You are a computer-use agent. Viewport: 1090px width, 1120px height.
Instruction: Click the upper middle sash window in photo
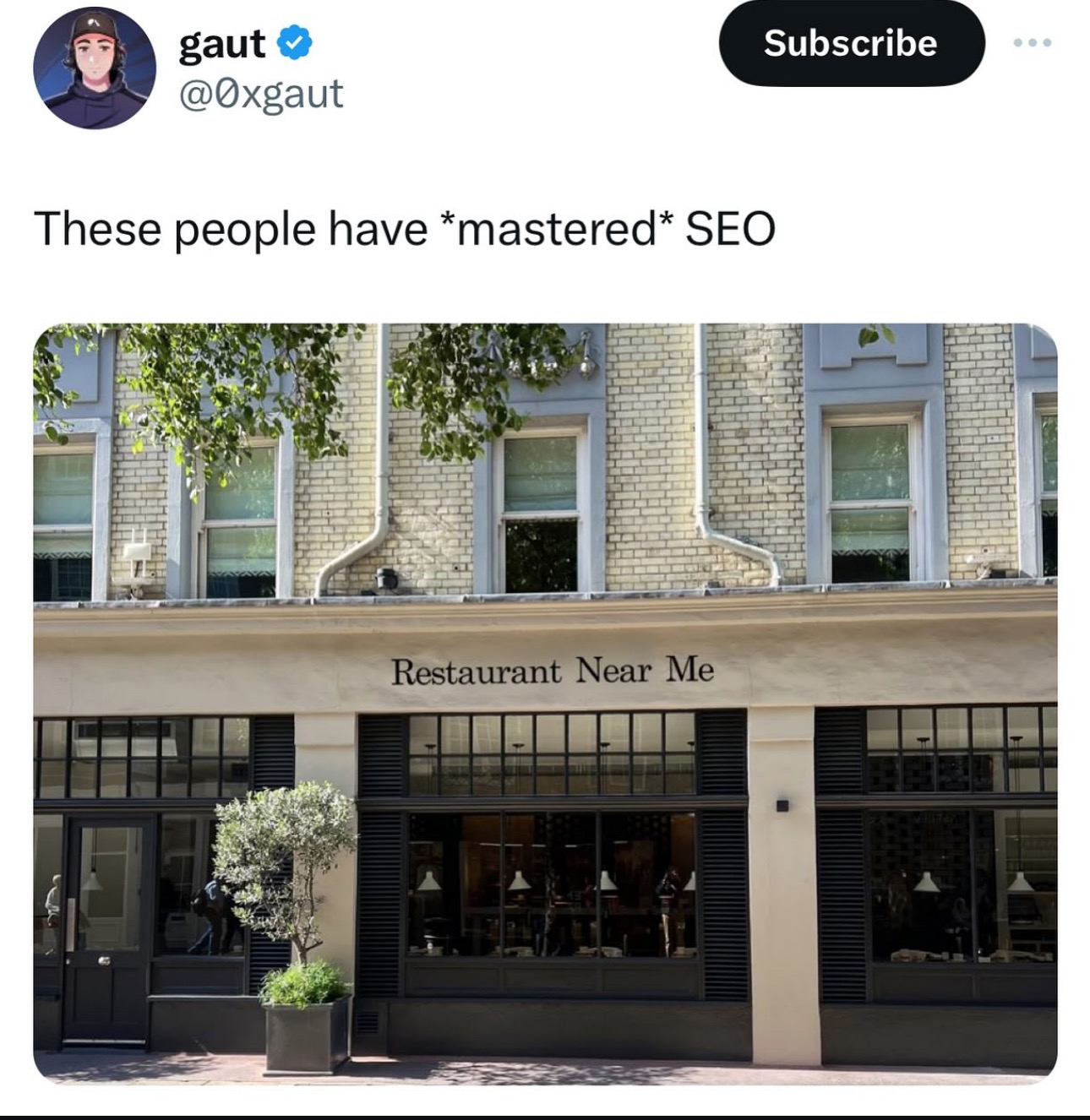point(540,509)
